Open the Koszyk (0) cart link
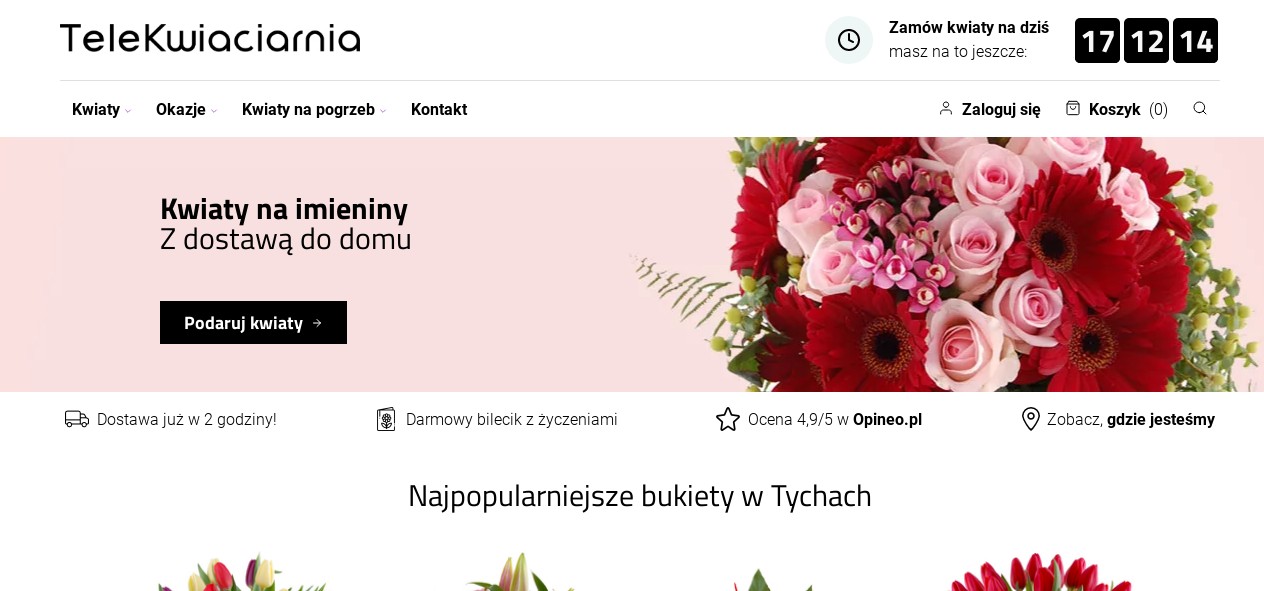Viewport: 1264px width, 591px height. coord(1128,110)
